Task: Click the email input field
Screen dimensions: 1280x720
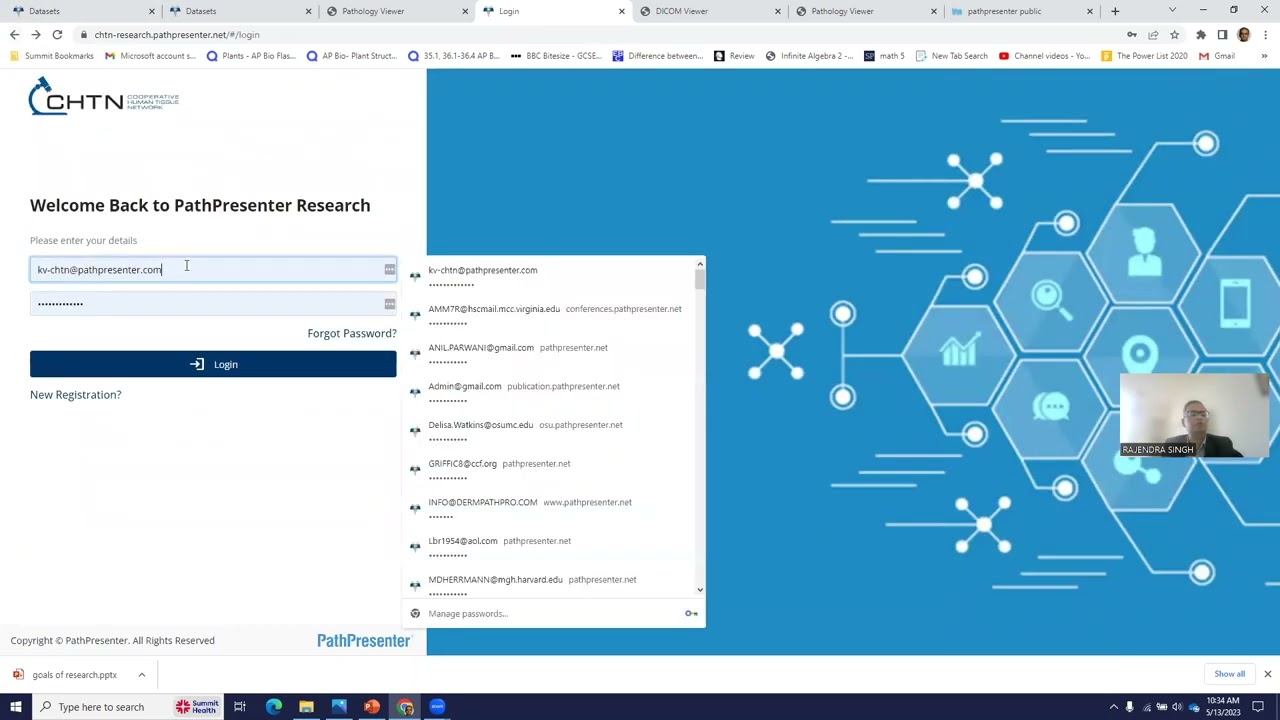Action: pyautogui.click(x=213, y=270)
